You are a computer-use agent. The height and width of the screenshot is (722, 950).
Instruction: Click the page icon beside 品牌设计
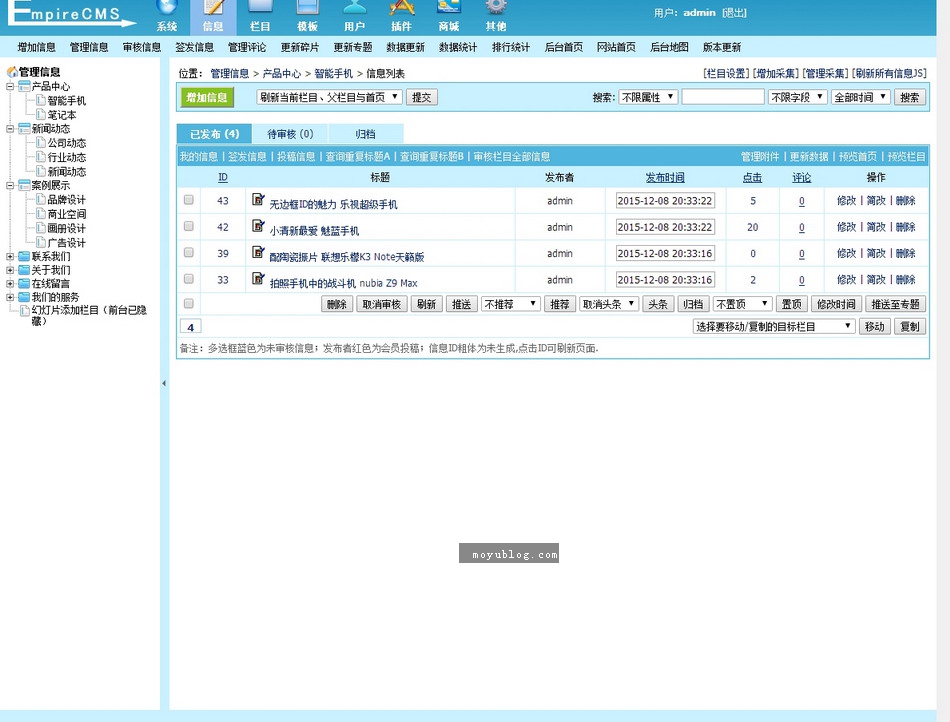coord(41,199)
